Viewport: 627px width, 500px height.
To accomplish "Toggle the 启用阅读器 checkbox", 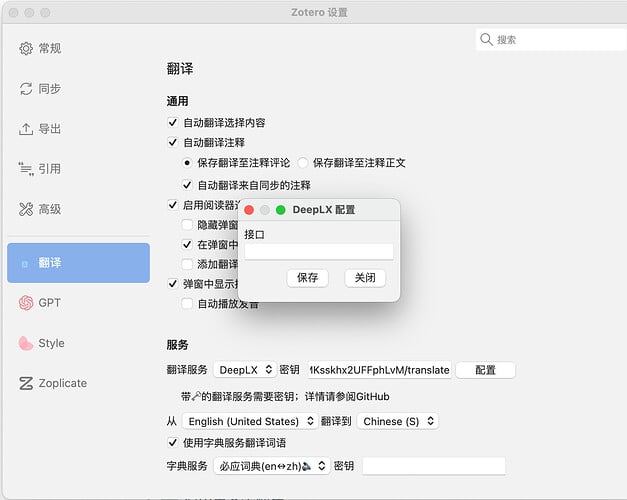I will point(173,205).
